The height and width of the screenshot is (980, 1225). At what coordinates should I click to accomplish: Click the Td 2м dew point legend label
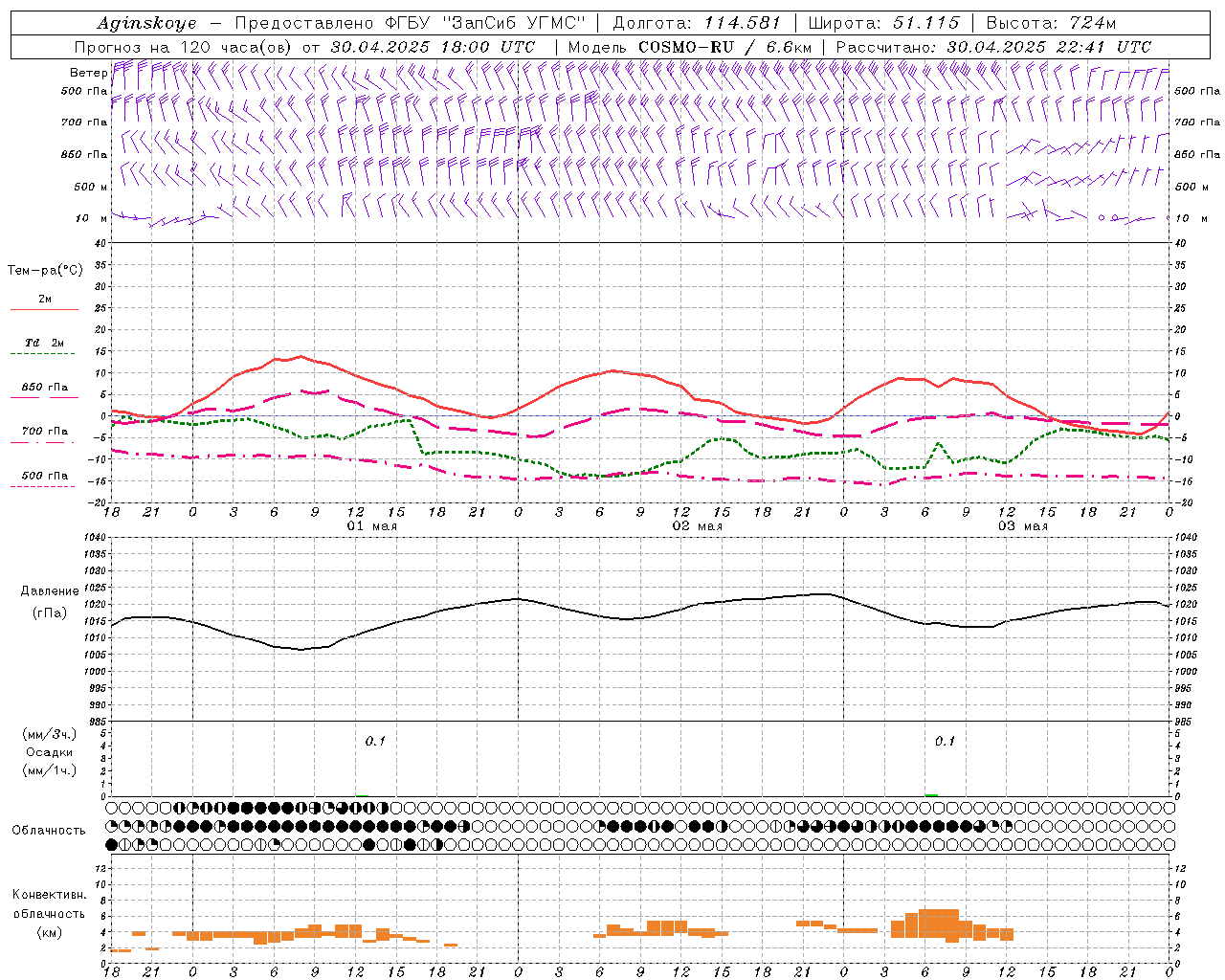[45, 343]
